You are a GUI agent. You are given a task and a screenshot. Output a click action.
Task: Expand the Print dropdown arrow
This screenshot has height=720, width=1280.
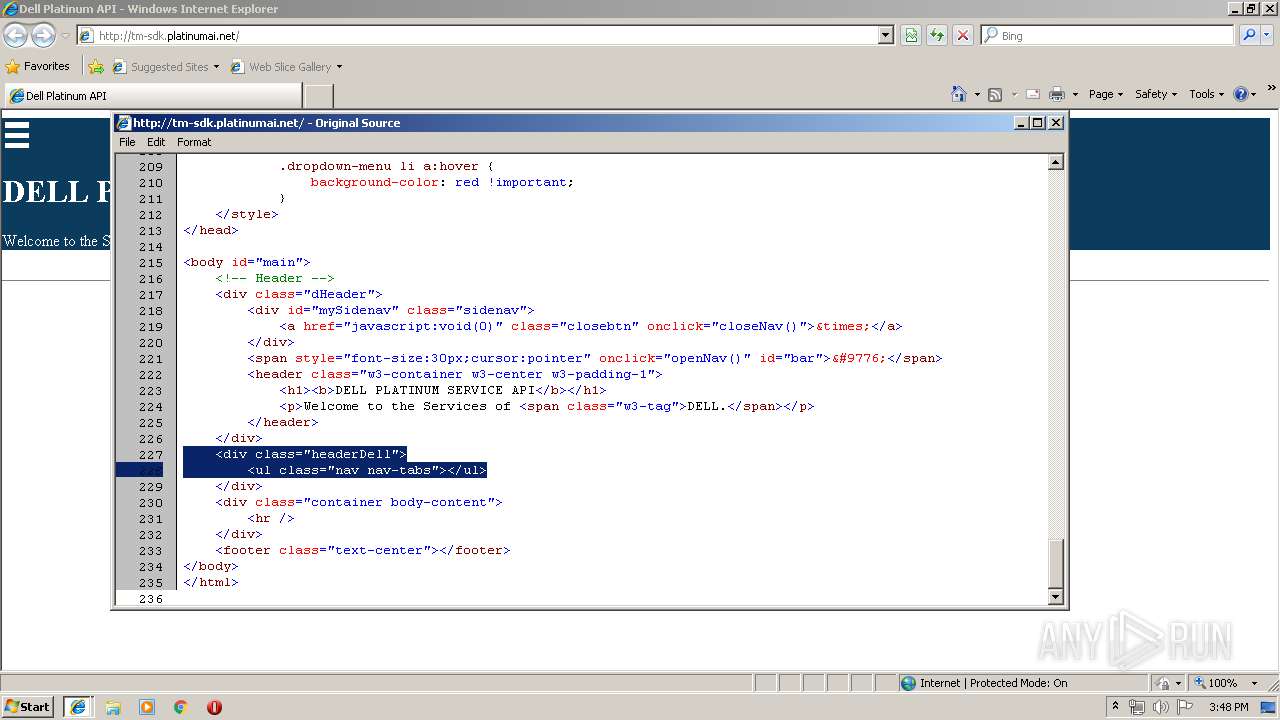1075,94
